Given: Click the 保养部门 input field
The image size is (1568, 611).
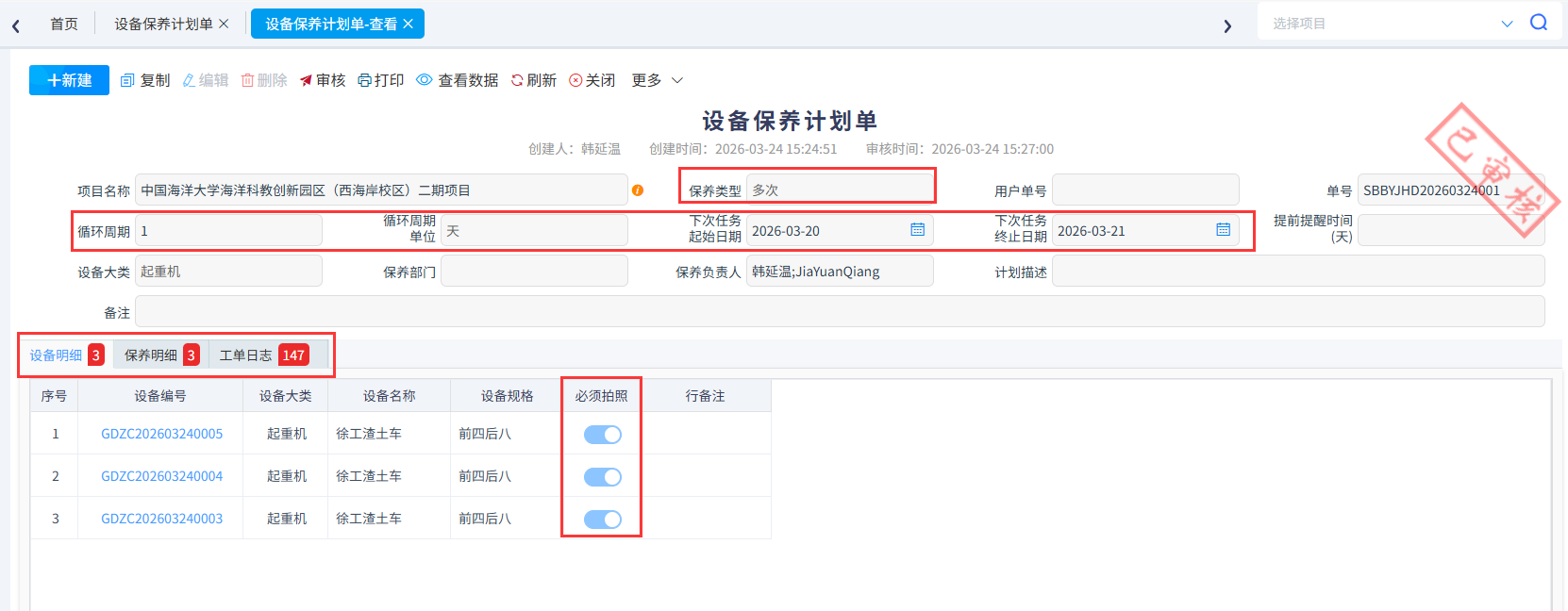Looking at the screenshot, I should click(534, 271).
